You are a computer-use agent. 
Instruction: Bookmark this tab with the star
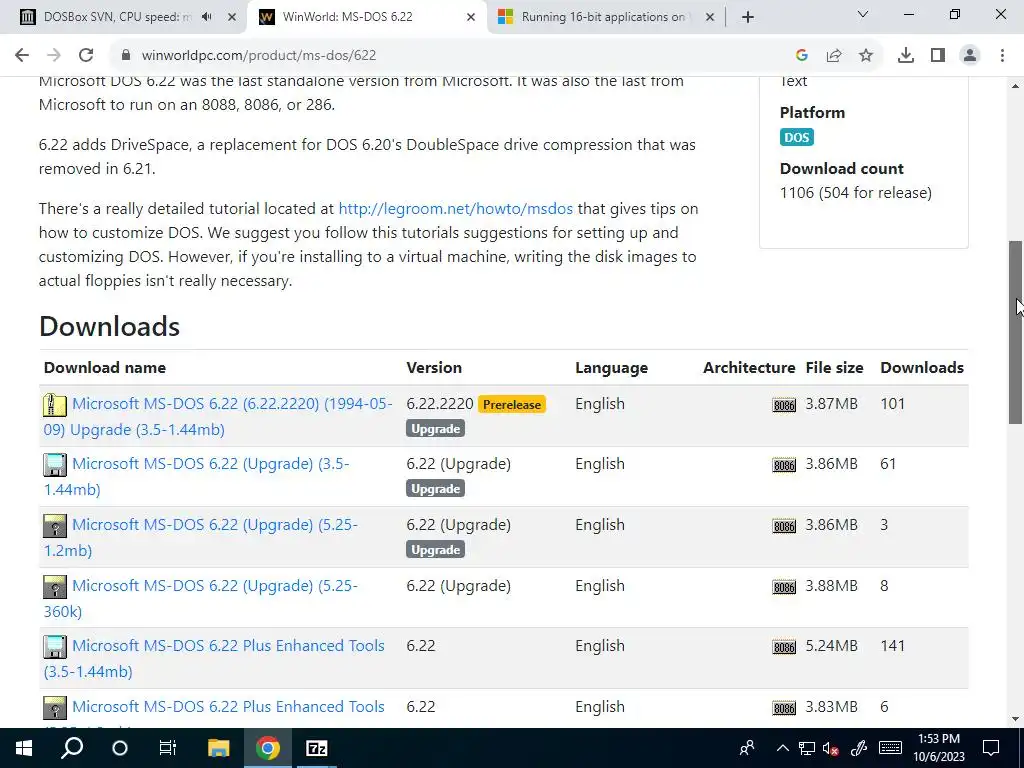866,56
